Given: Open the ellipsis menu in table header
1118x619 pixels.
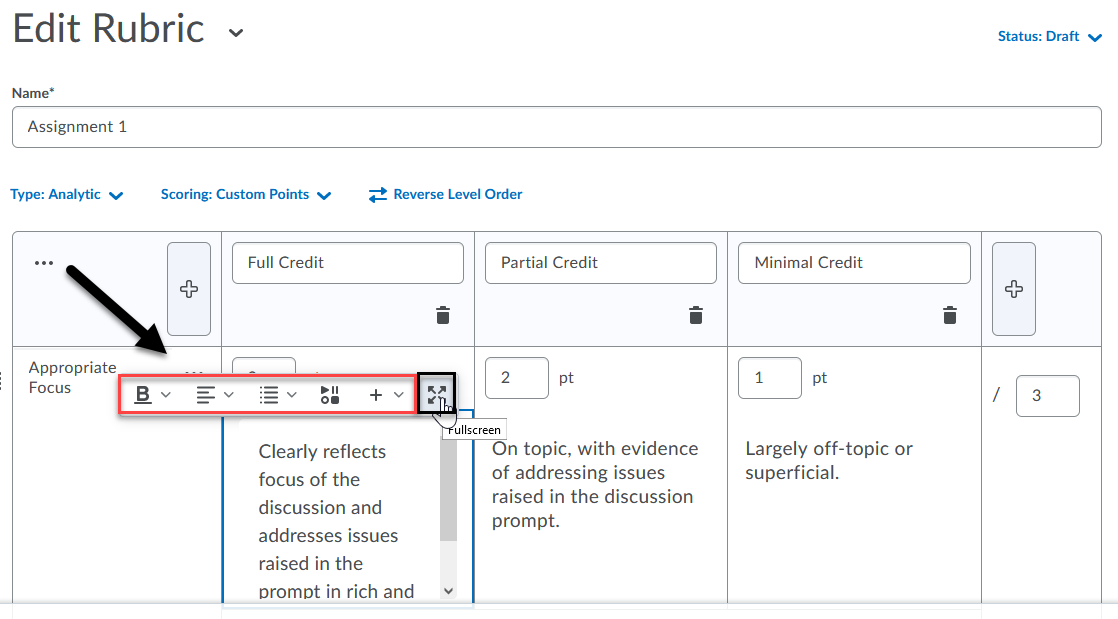Looking at the screenshot, I should [x=43, y=263].
